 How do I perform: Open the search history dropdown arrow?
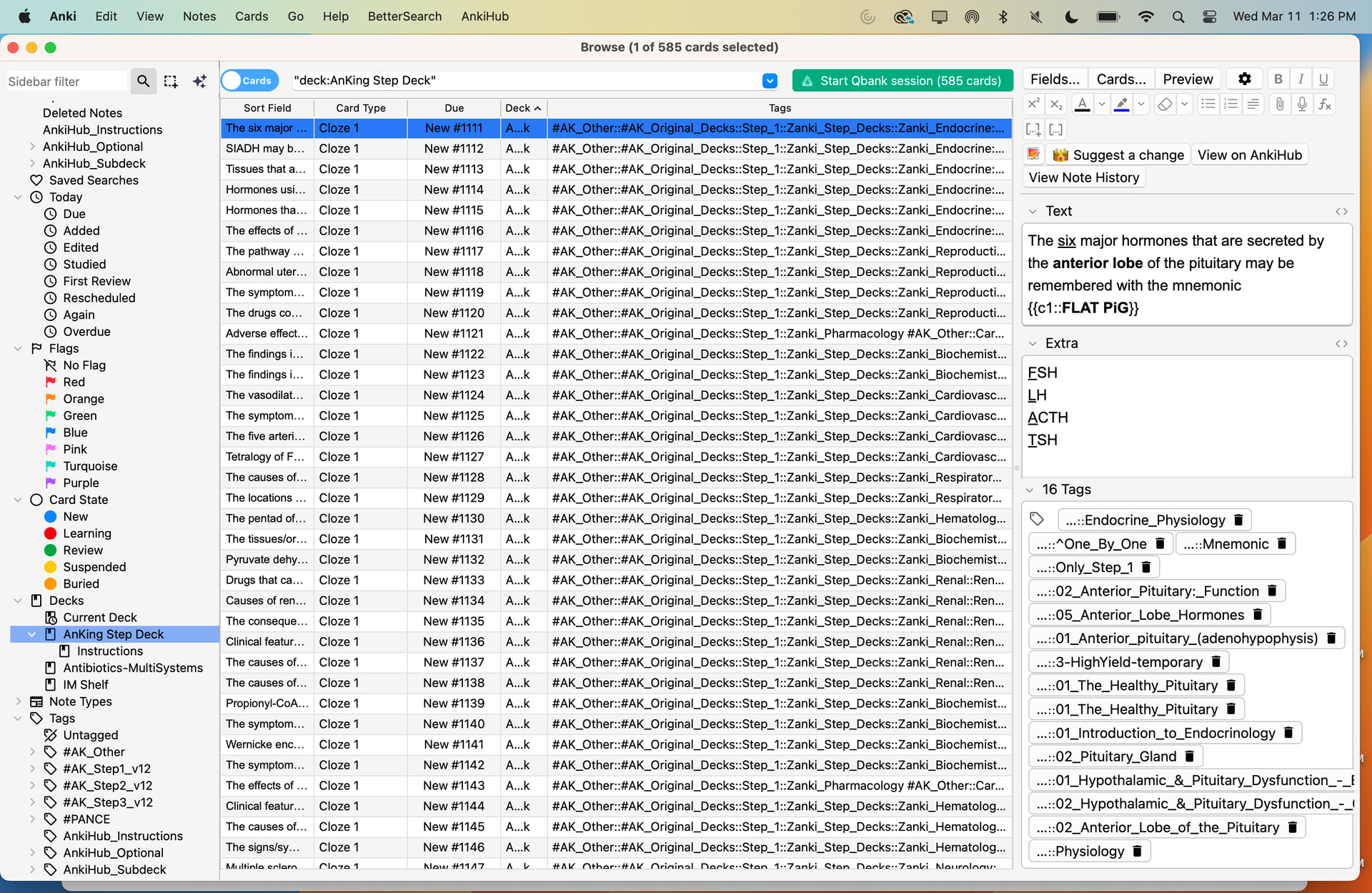pyautogui.click(x=770, y=81)
